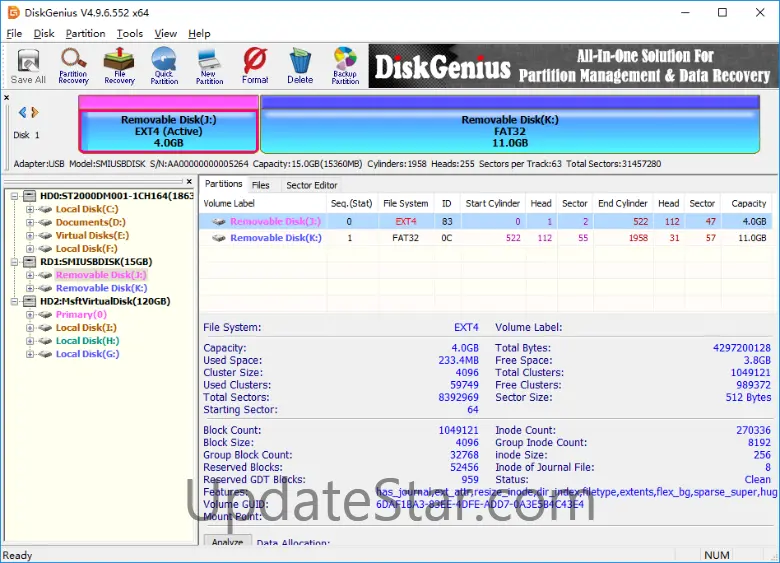Close the disk map pane

pyautogui.click(x=7, y=99)
